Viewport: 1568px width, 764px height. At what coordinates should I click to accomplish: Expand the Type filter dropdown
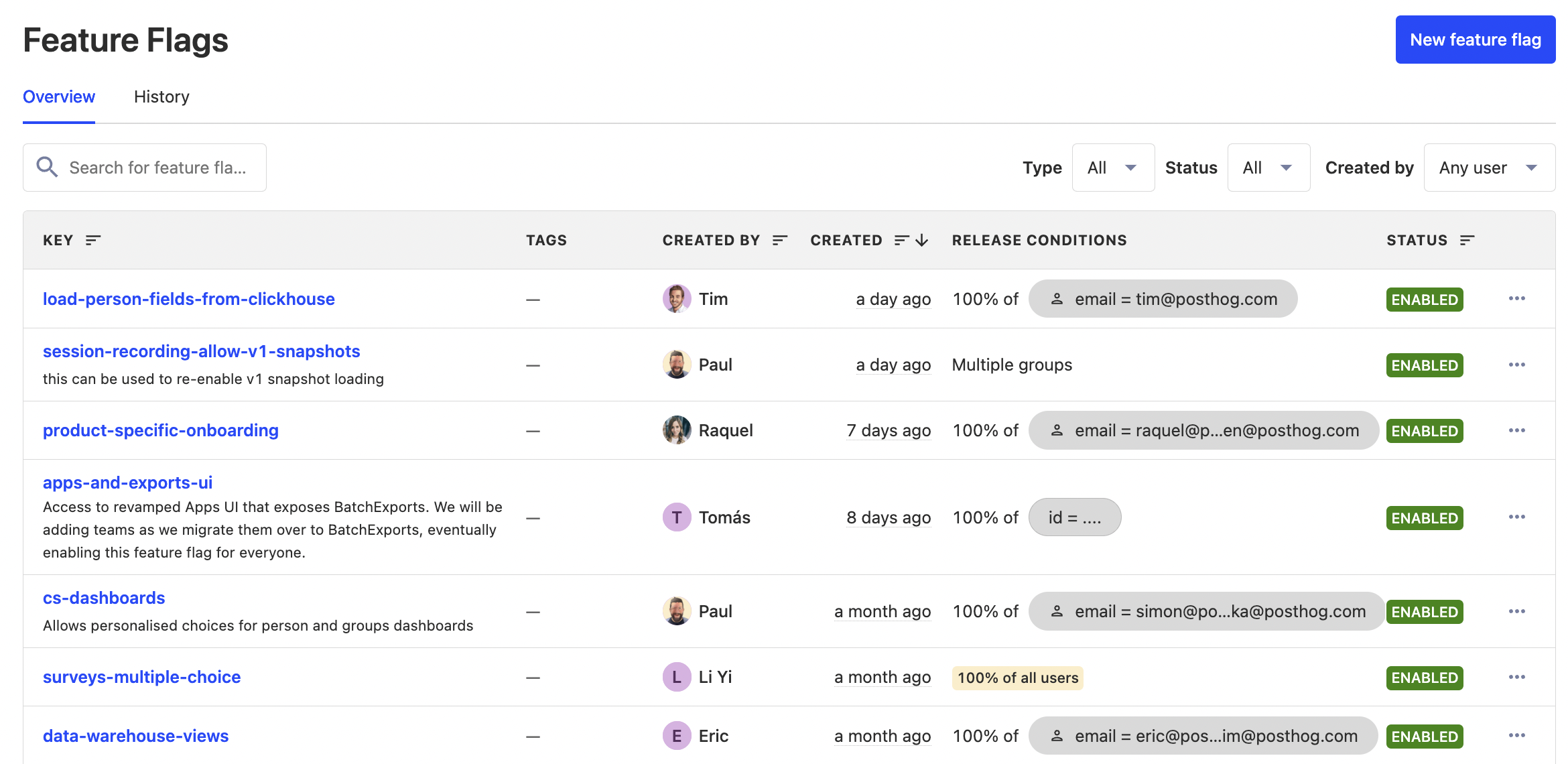coord(1113,168)
